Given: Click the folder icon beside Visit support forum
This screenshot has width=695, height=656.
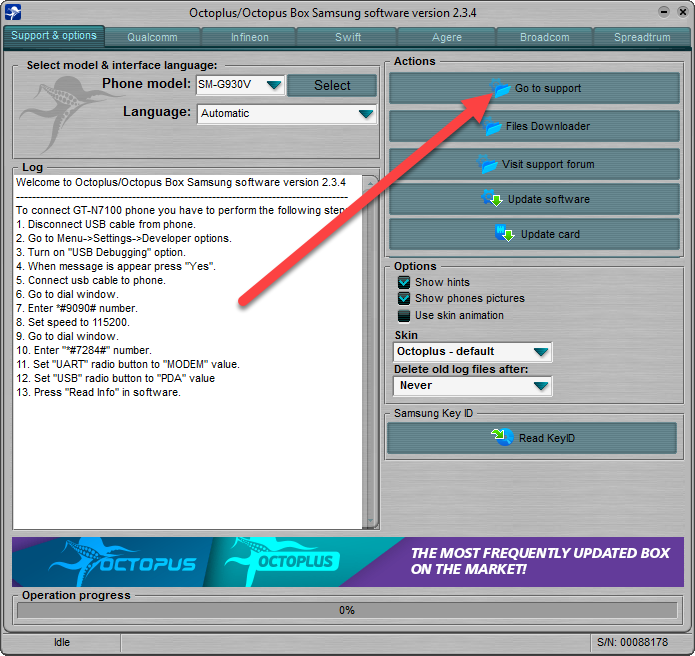Looking at the screenshot, I should 487,164.
